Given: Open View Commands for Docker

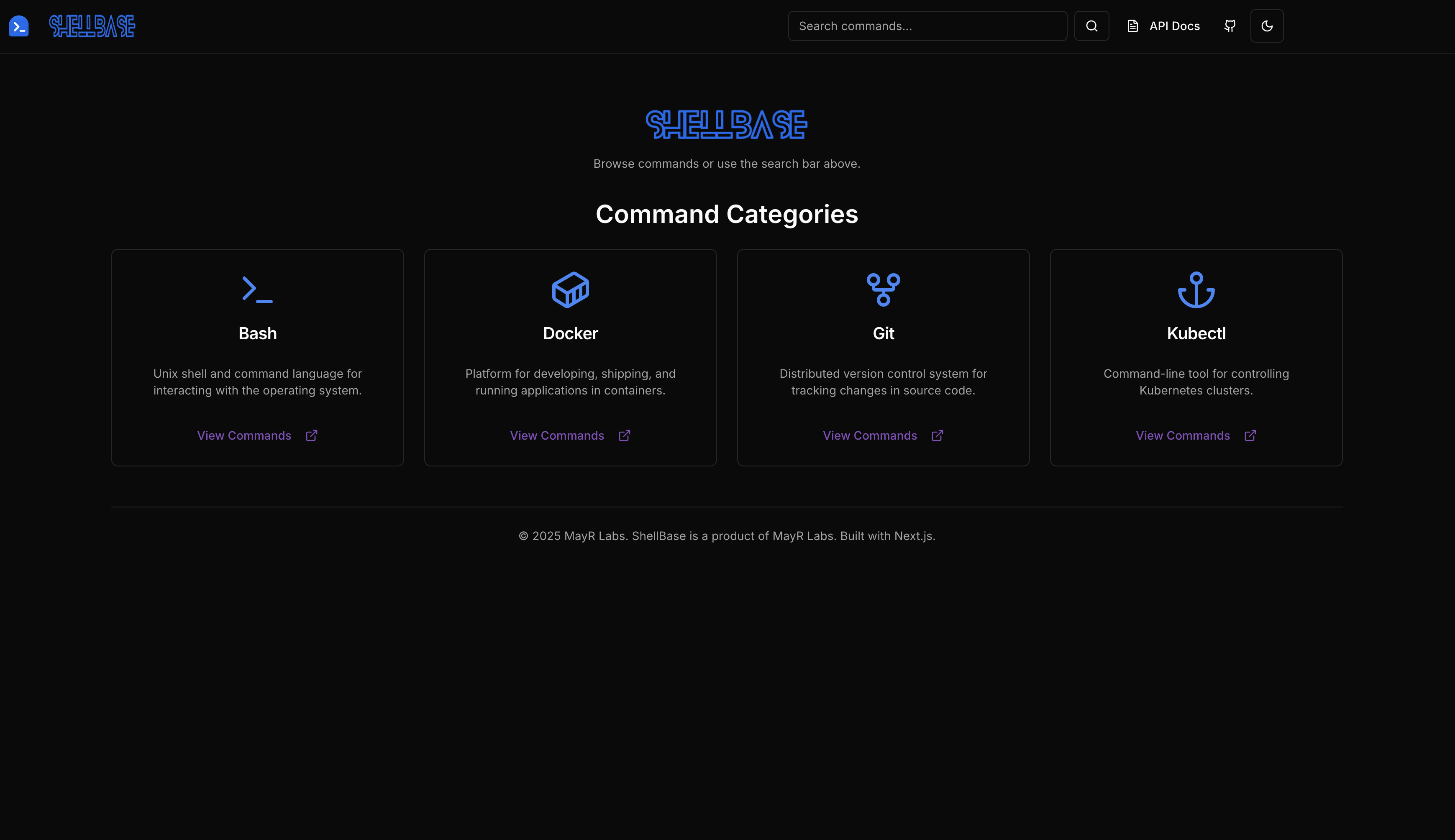Looking at the screenshot, I should (557, 435).
